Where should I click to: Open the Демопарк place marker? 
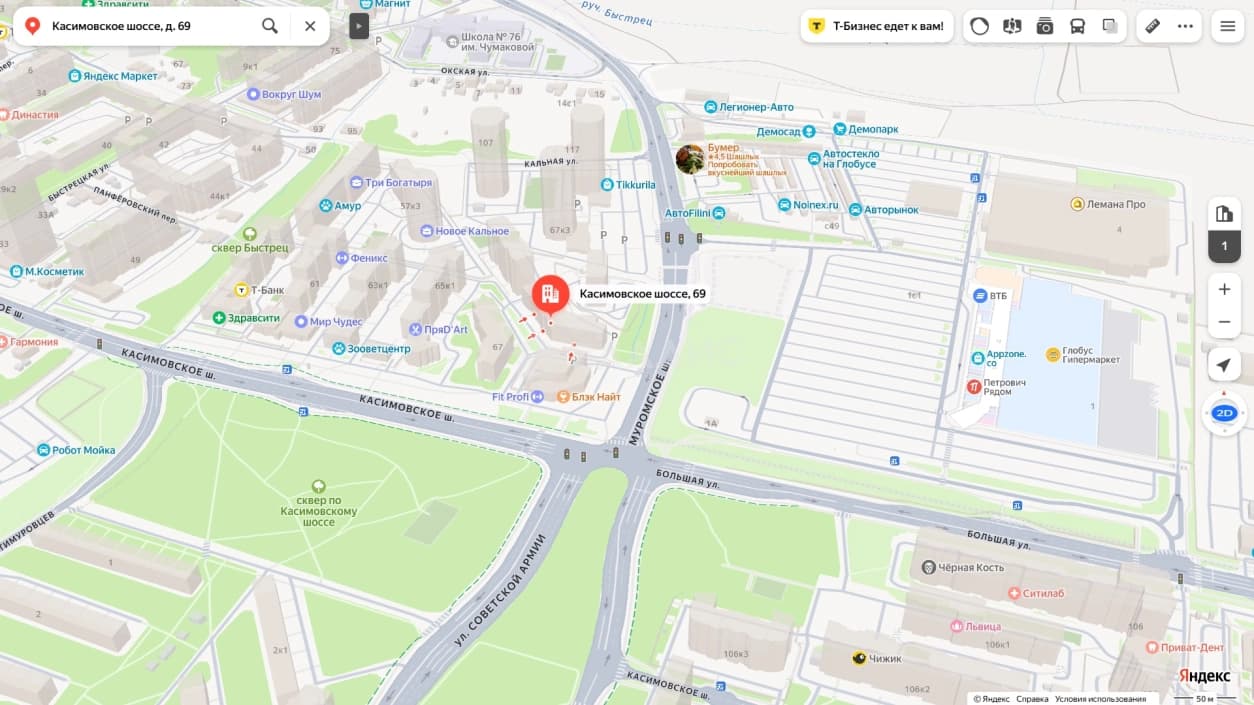click(x=839, y=130)
